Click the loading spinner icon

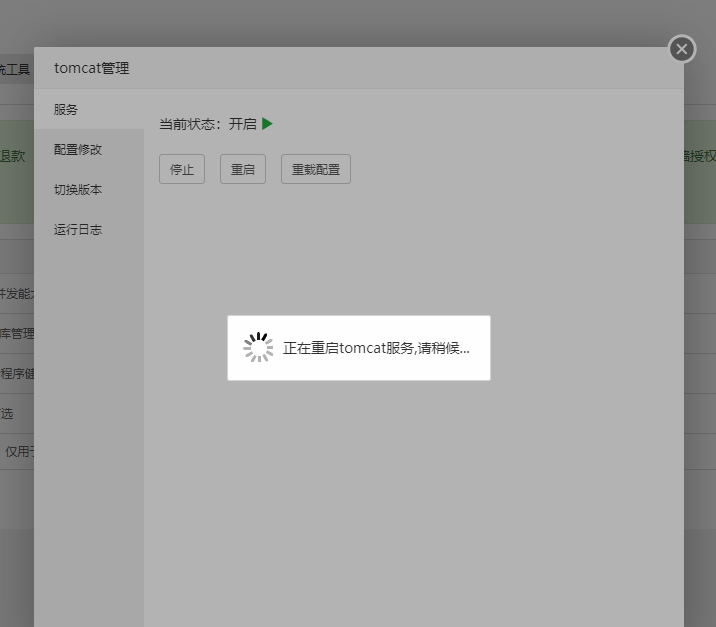(x=258, y=348)
